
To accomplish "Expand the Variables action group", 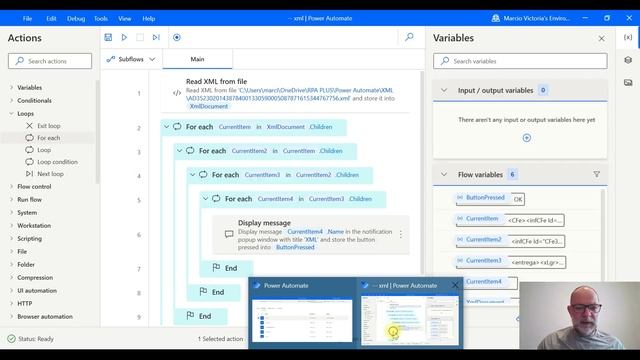I will point(11,87).
